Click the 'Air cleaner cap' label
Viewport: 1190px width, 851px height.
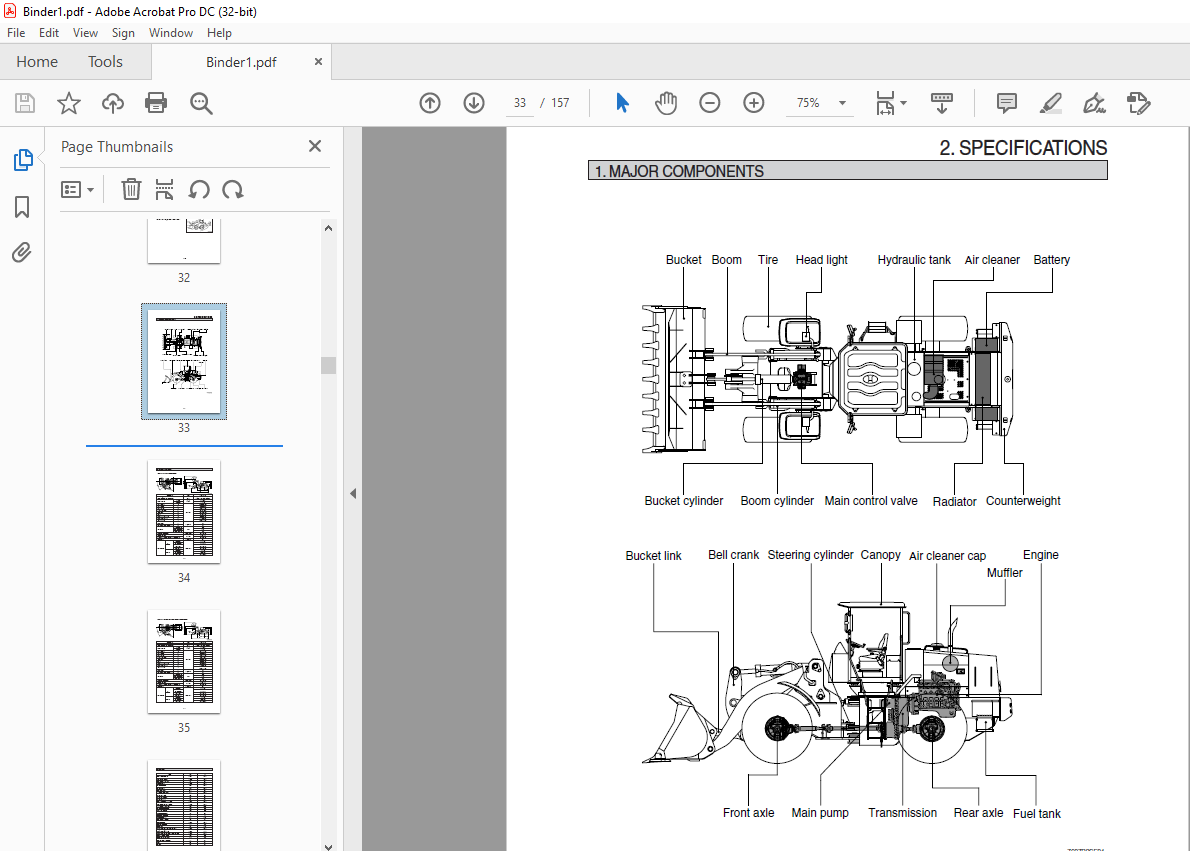pyautogui.click(x=947, y=556)
